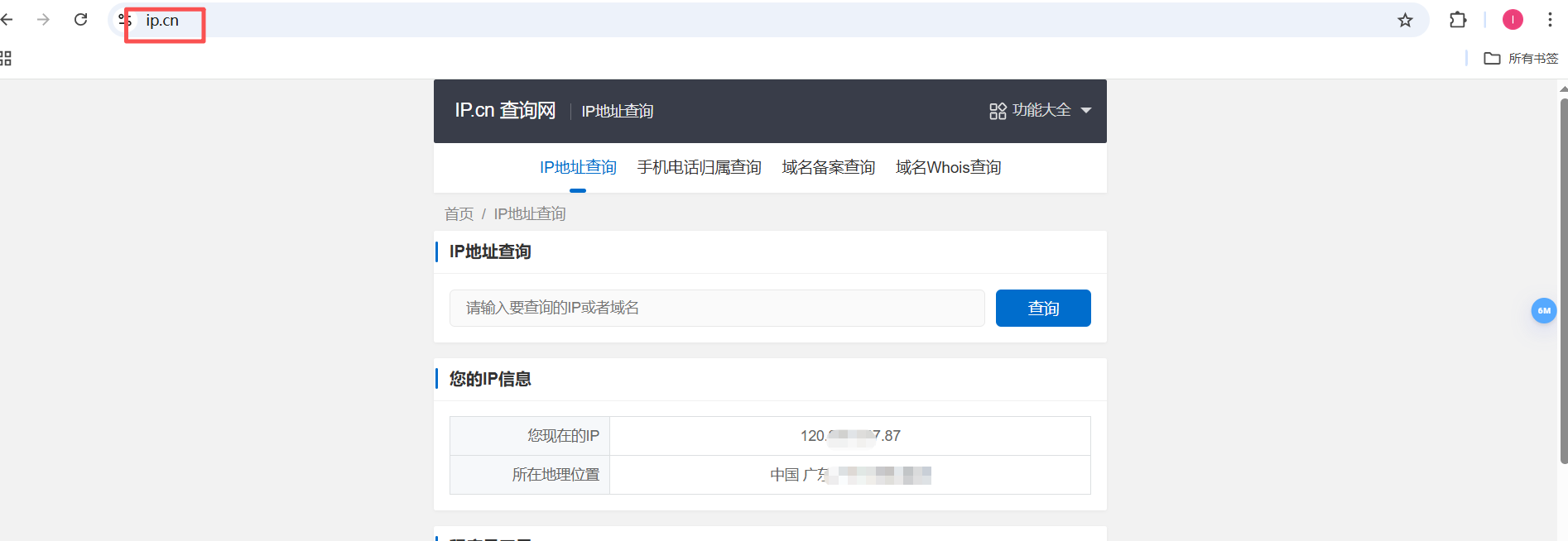The image size is (1568, 541).
Task: Click the IP.cn 查询网 site logo
Action: (505, 111)
